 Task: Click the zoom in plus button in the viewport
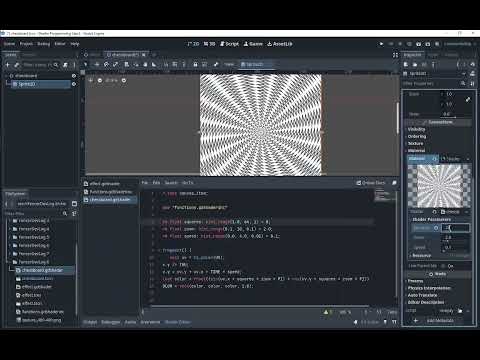[x=124, y=80]
